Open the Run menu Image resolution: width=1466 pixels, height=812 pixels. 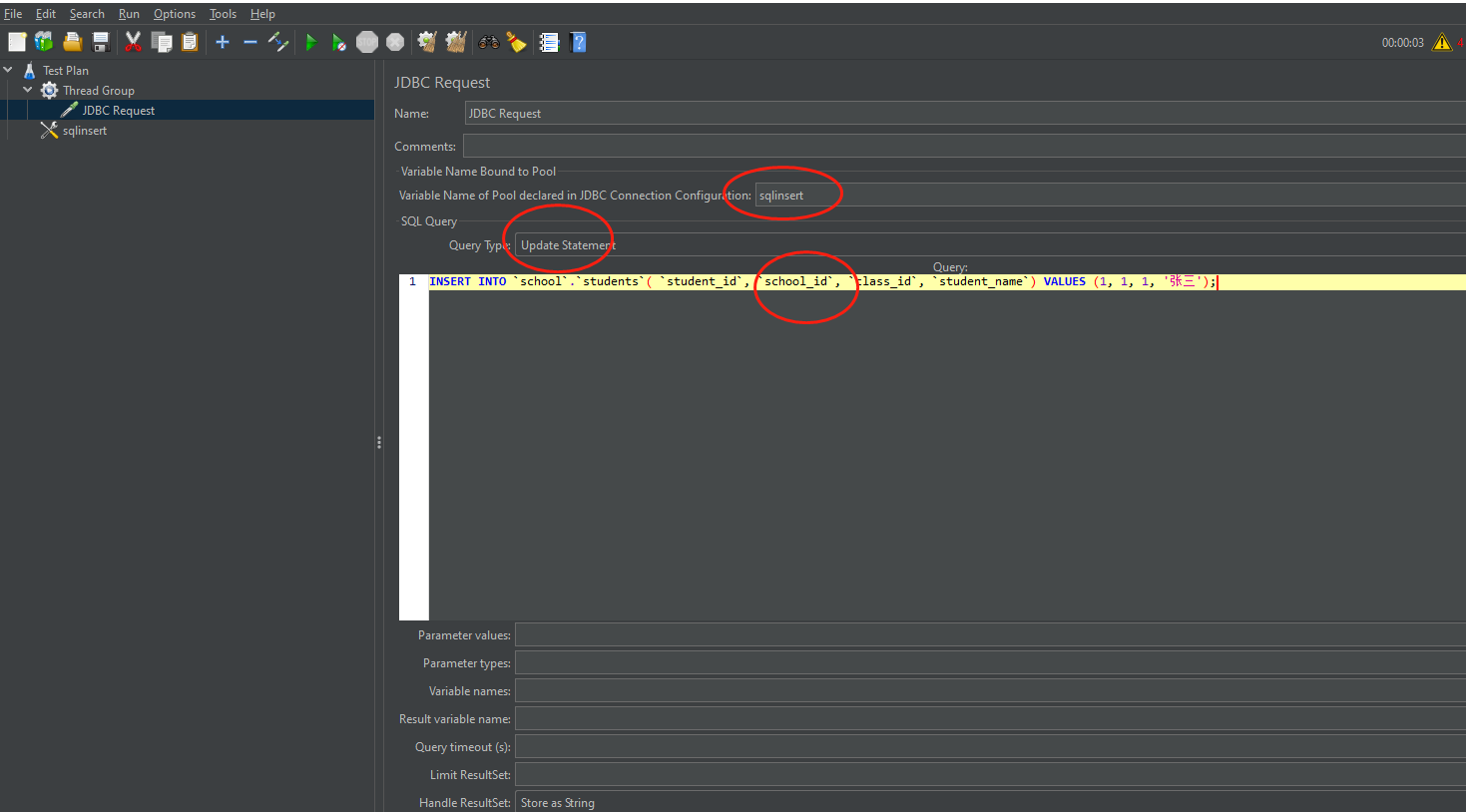pyautogui.click(x=129, y=14)
